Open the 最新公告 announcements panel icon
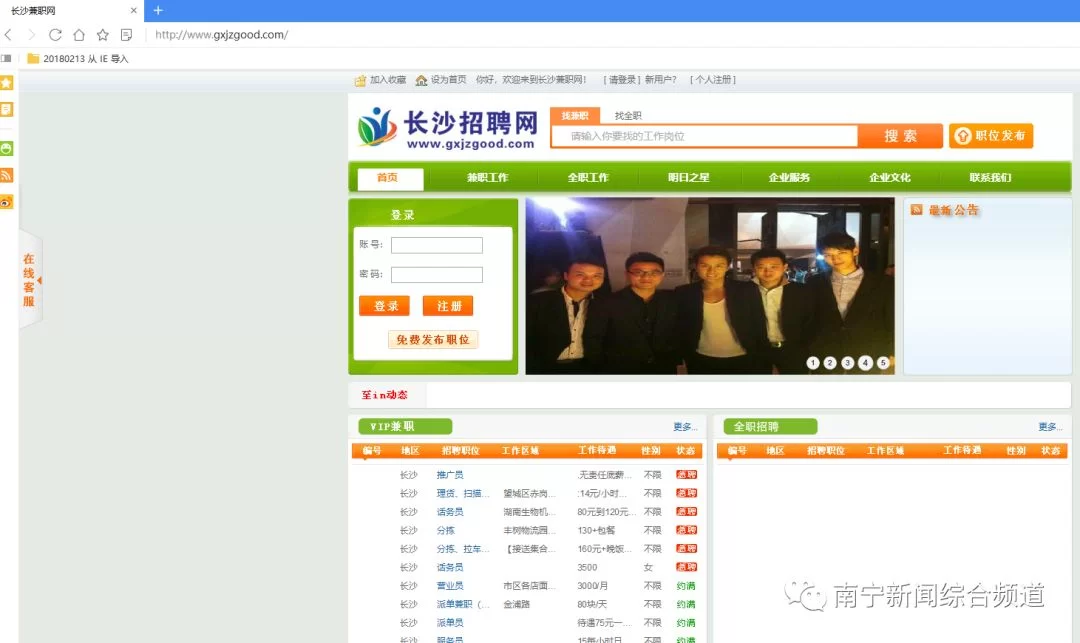Image resolution: width=1080 pixels, height=643 pixels. [x=915, y=210]
